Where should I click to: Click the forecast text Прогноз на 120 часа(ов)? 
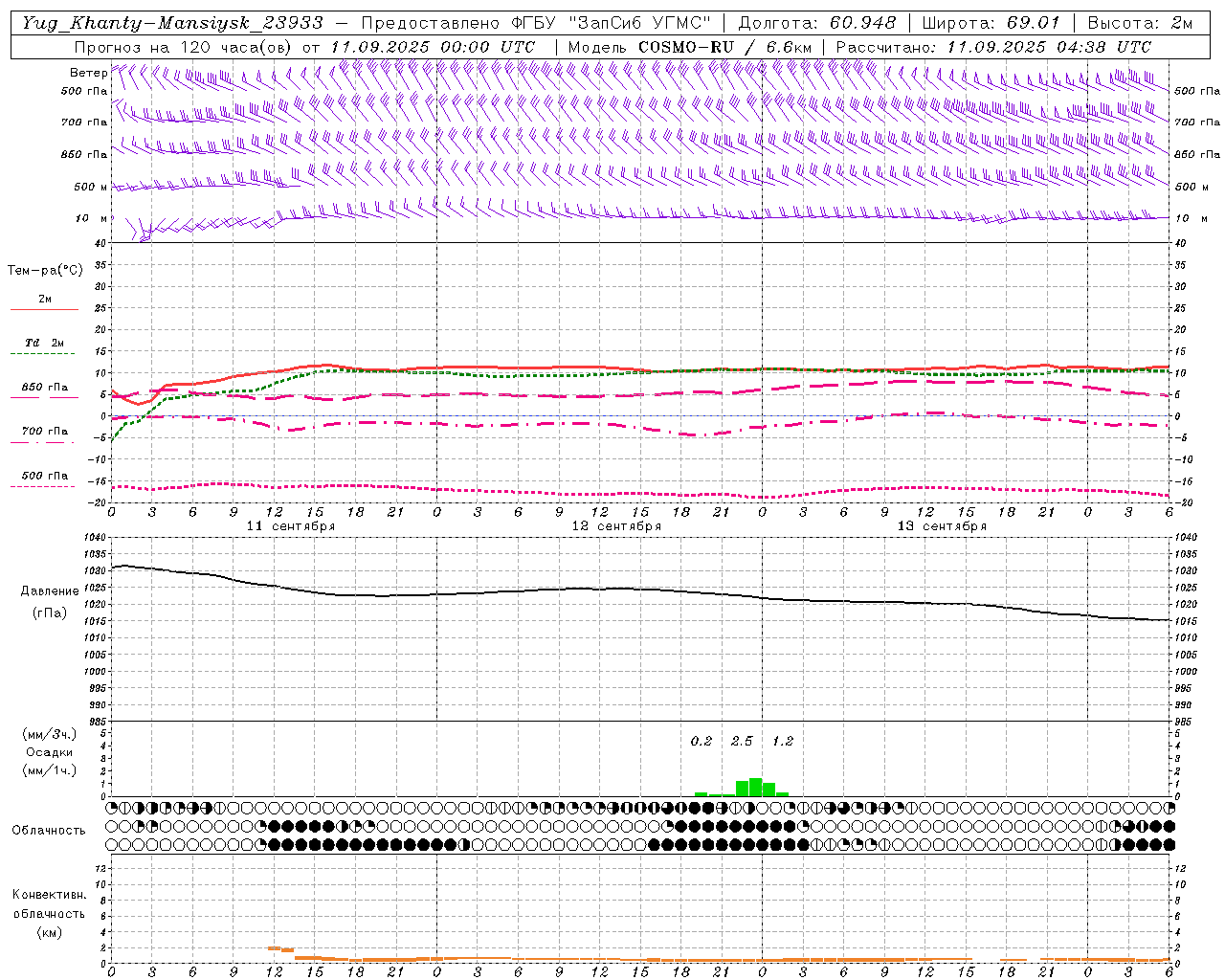[x=184, y=47]
